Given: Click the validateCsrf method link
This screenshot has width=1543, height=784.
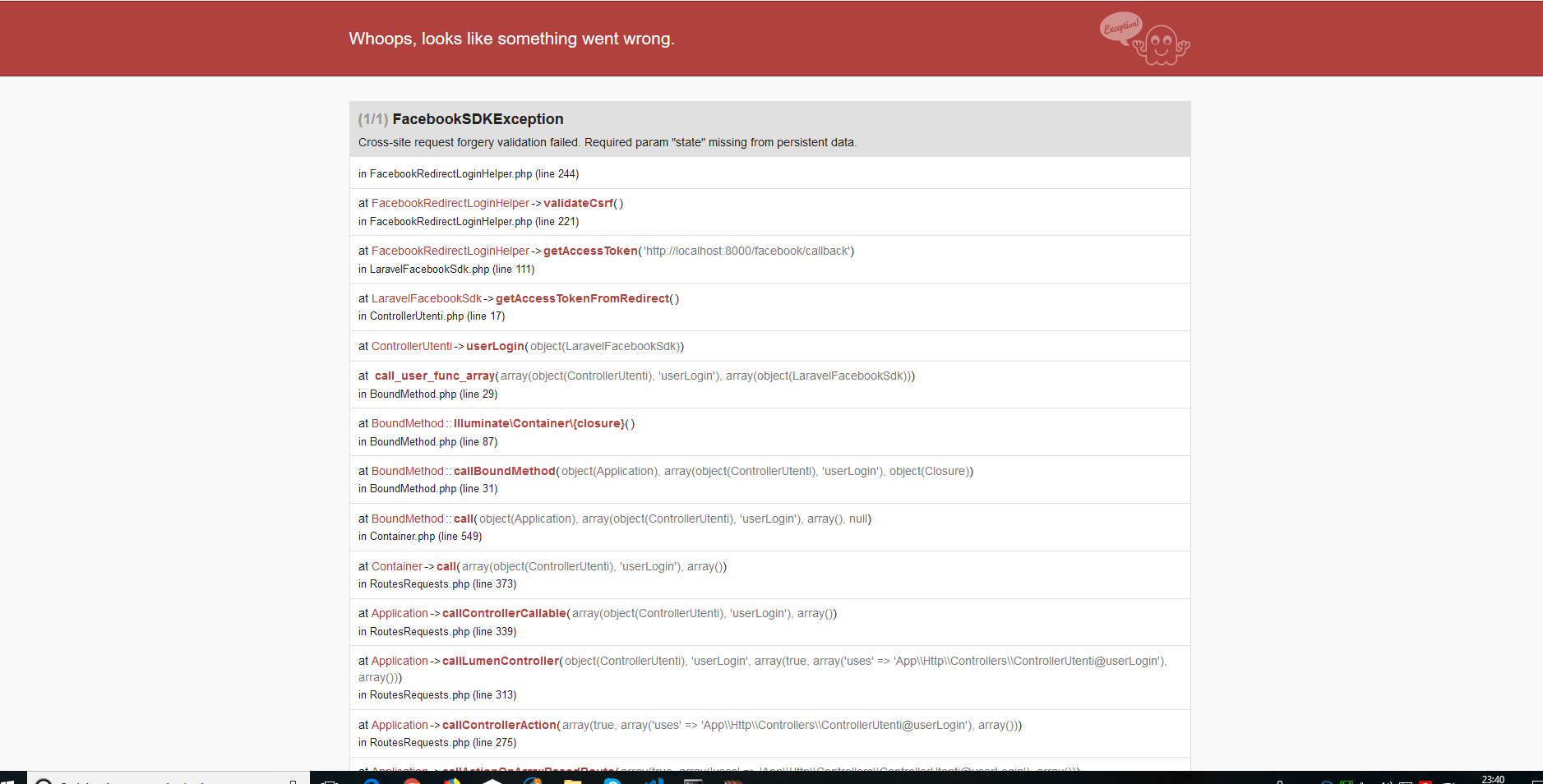Looking at the screenshot, I should [580, 203].
